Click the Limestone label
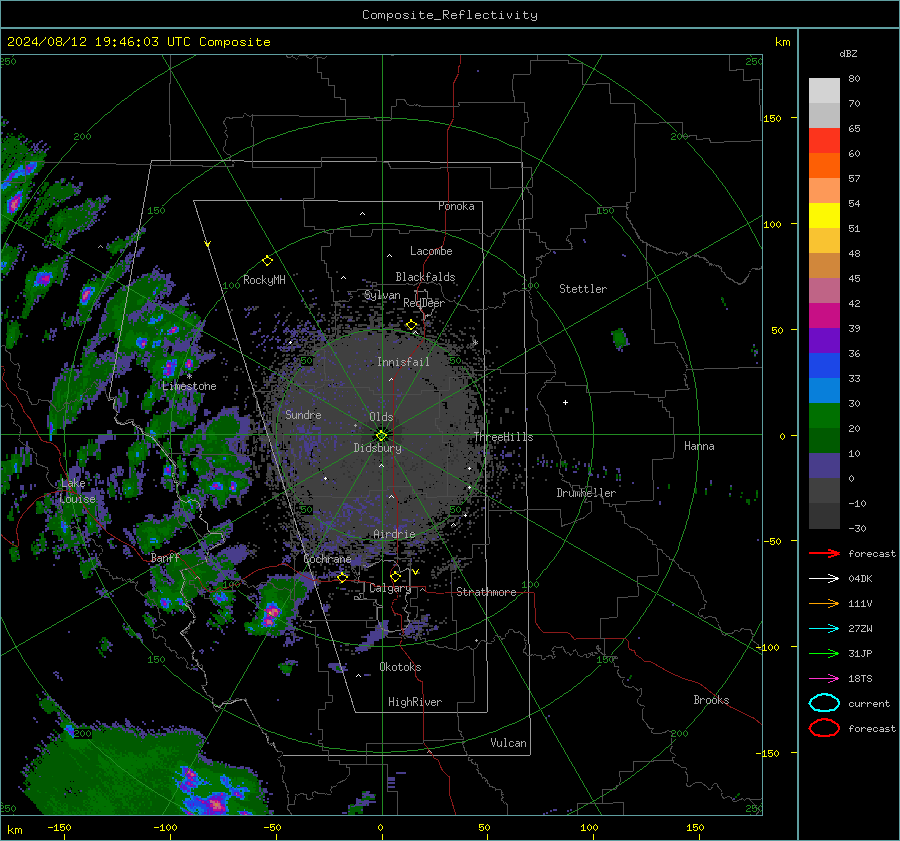Screen dimensions: 900x841 point(189,386)
